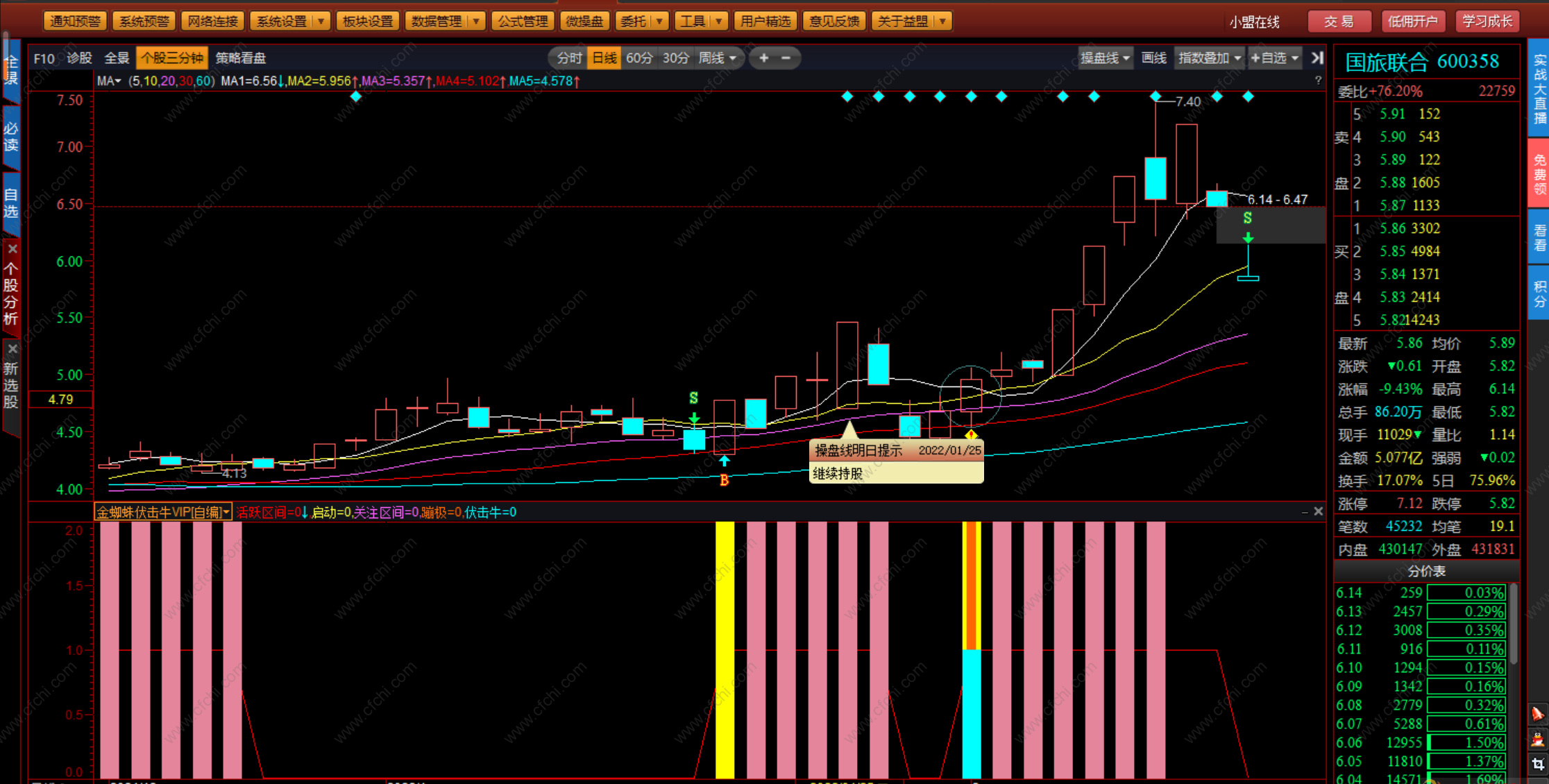Click the zoom in plus chart button

coord(763,58)
